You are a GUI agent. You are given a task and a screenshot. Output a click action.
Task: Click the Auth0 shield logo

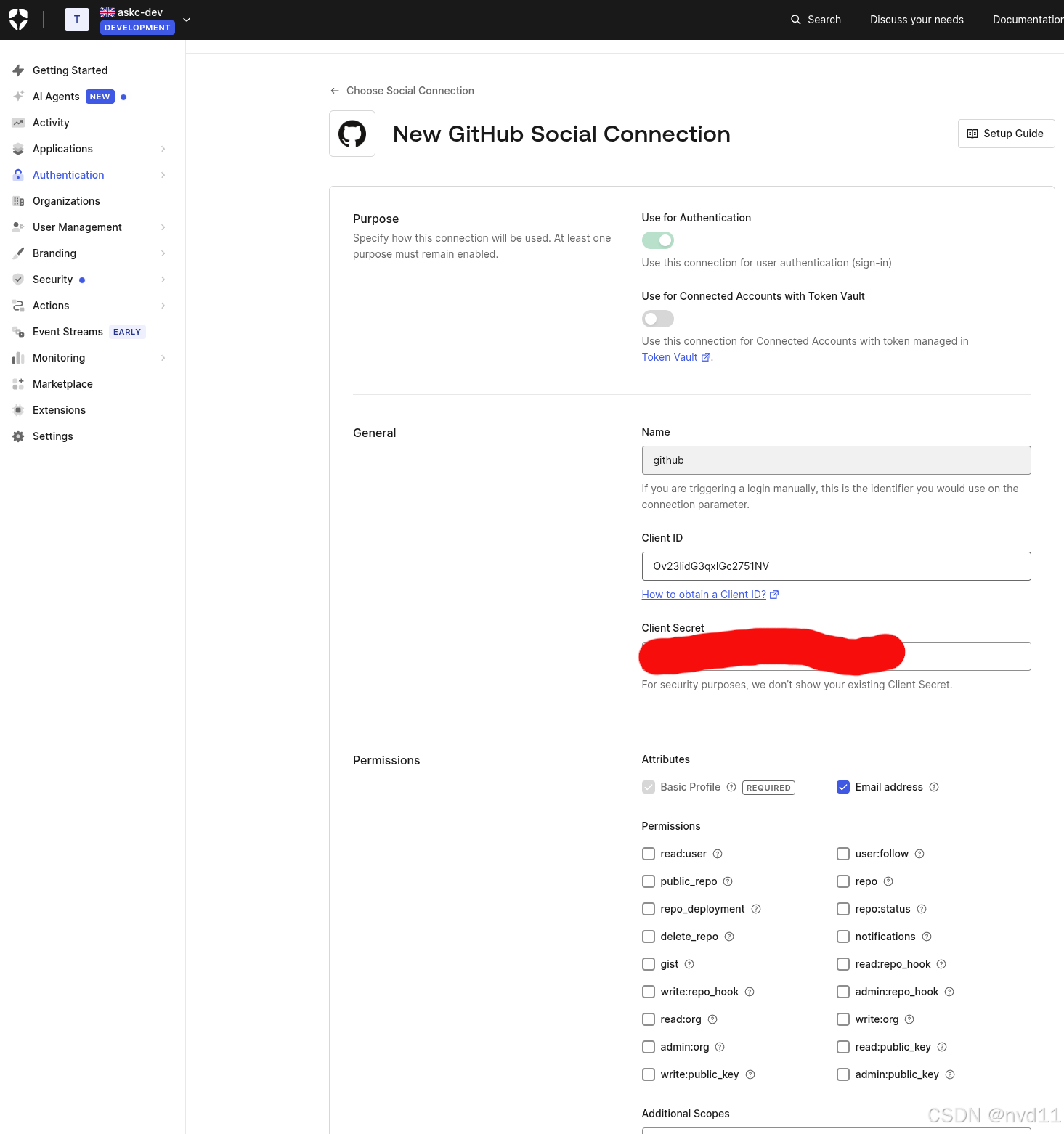[19, 20]
